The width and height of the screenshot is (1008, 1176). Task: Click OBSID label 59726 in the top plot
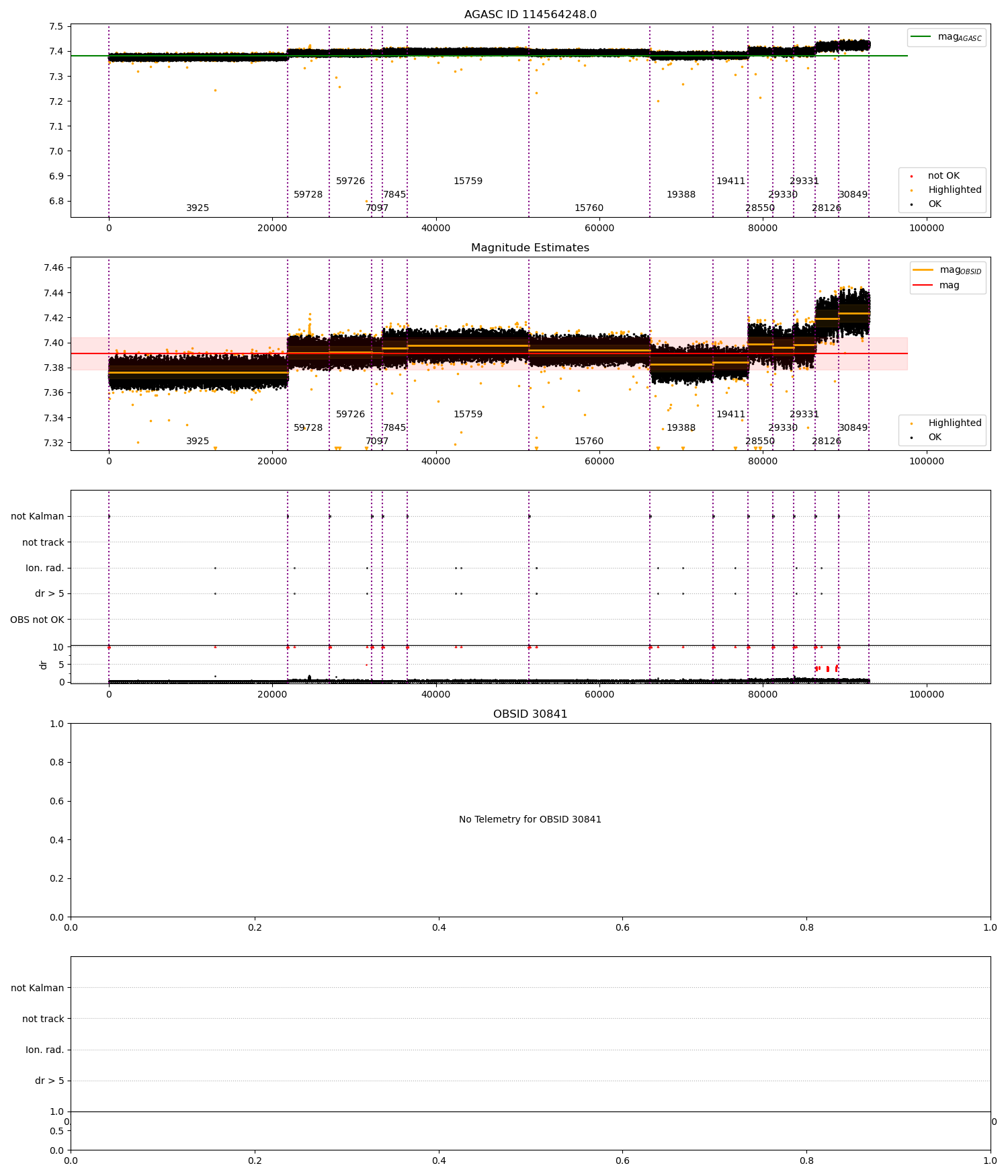click(351, 181)
